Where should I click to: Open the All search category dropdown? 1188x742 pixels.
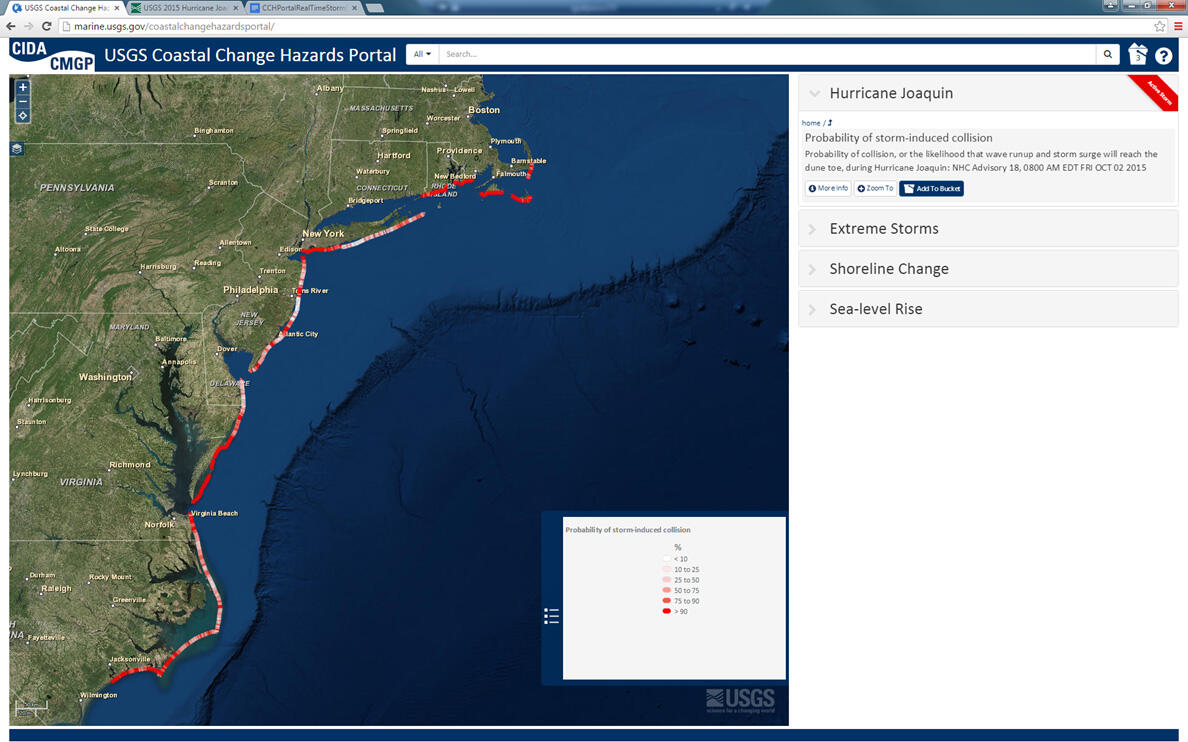pyautogui.click(x=422, y=54)
